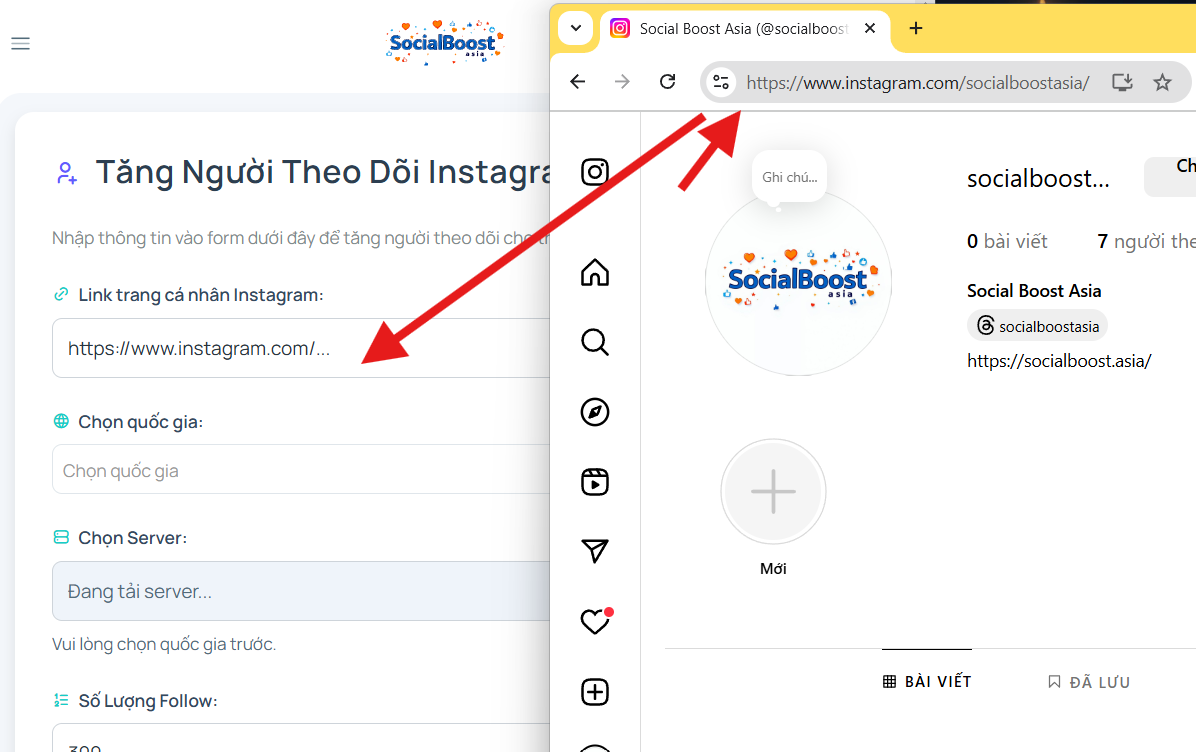
Task: Open Instagram Reels
Action: 595,482
